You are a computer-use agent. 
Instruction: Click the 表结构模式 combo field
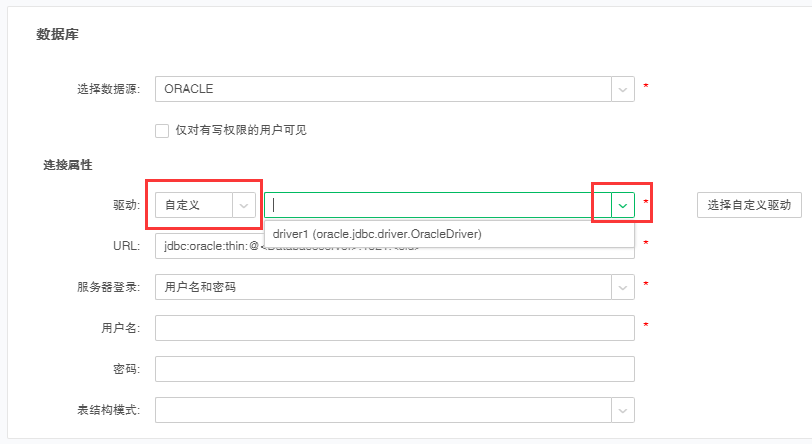tap(383, 410)
